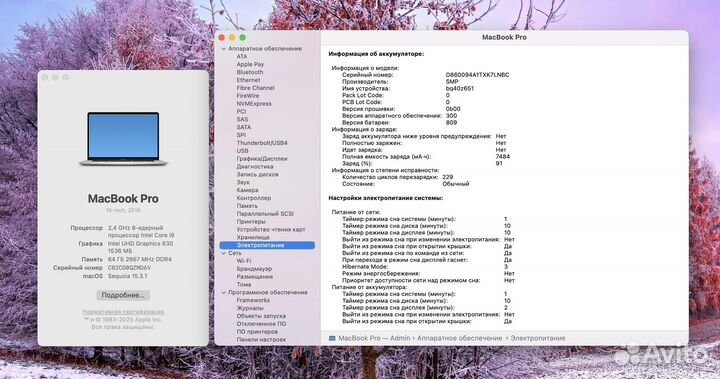Open Контроллер in the sidebar
Viewport: 720px width, 379px height.
click(x=254, y=198)
